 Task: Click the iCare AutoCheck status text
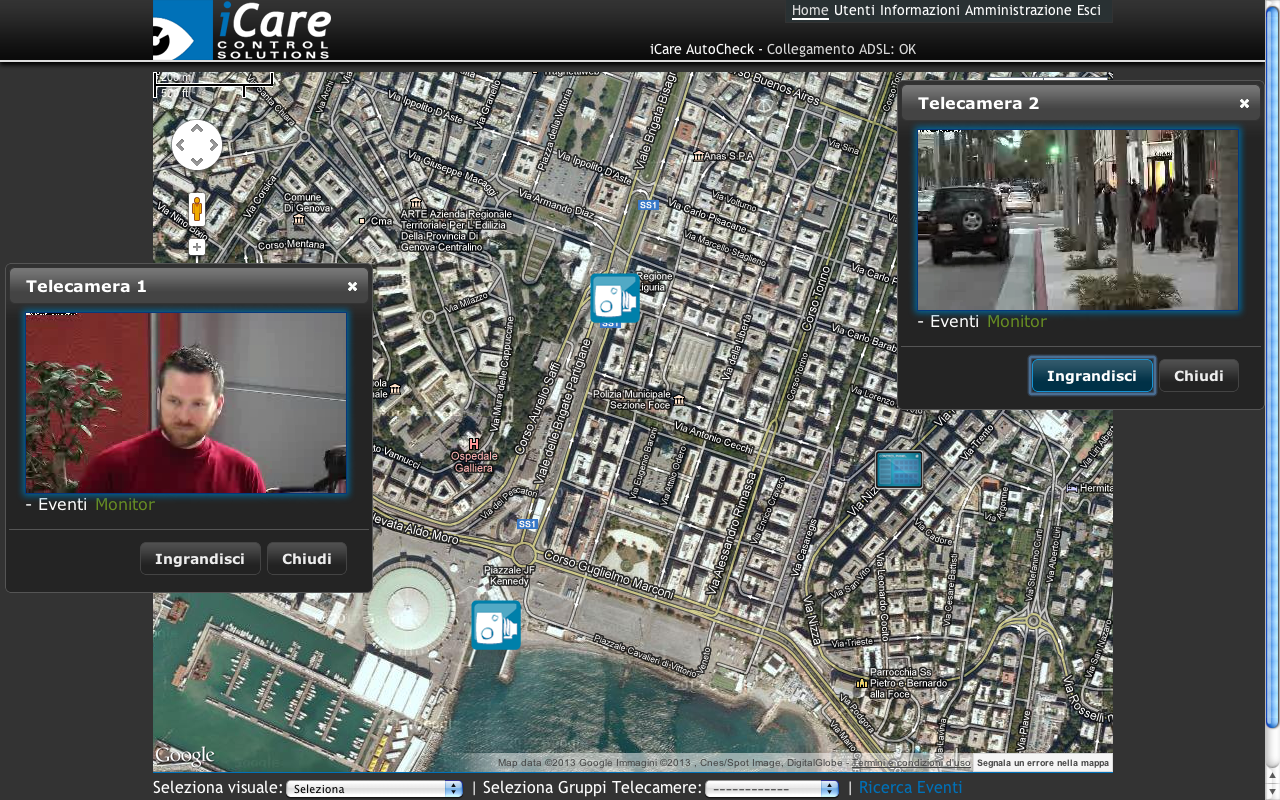pos(783,49)
